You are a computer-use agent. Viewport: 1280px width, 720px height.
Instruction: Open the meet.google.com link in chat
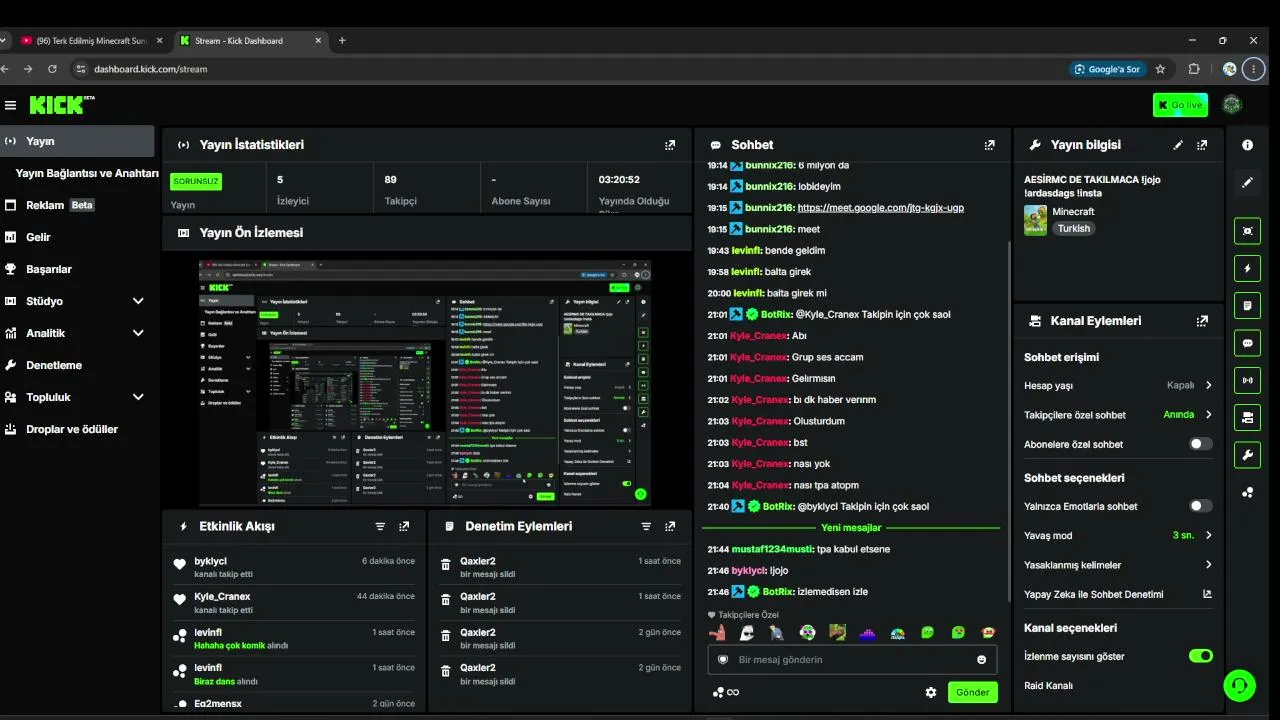[x=880, y=208]
